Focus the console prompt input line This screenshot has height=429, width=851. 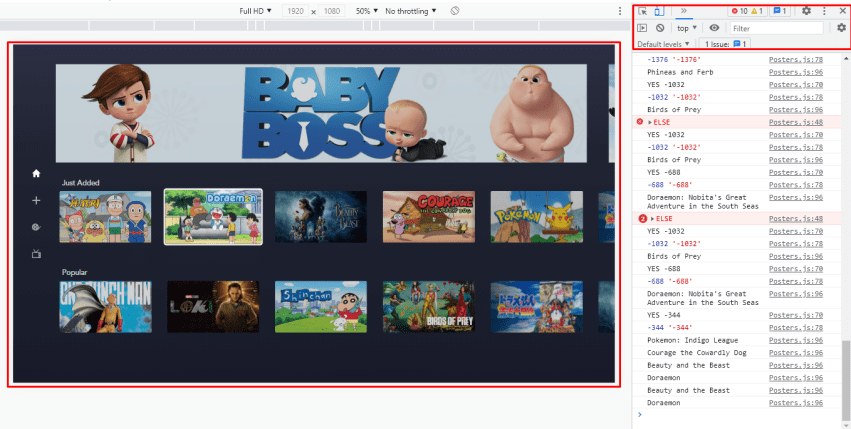pos(738,415)
